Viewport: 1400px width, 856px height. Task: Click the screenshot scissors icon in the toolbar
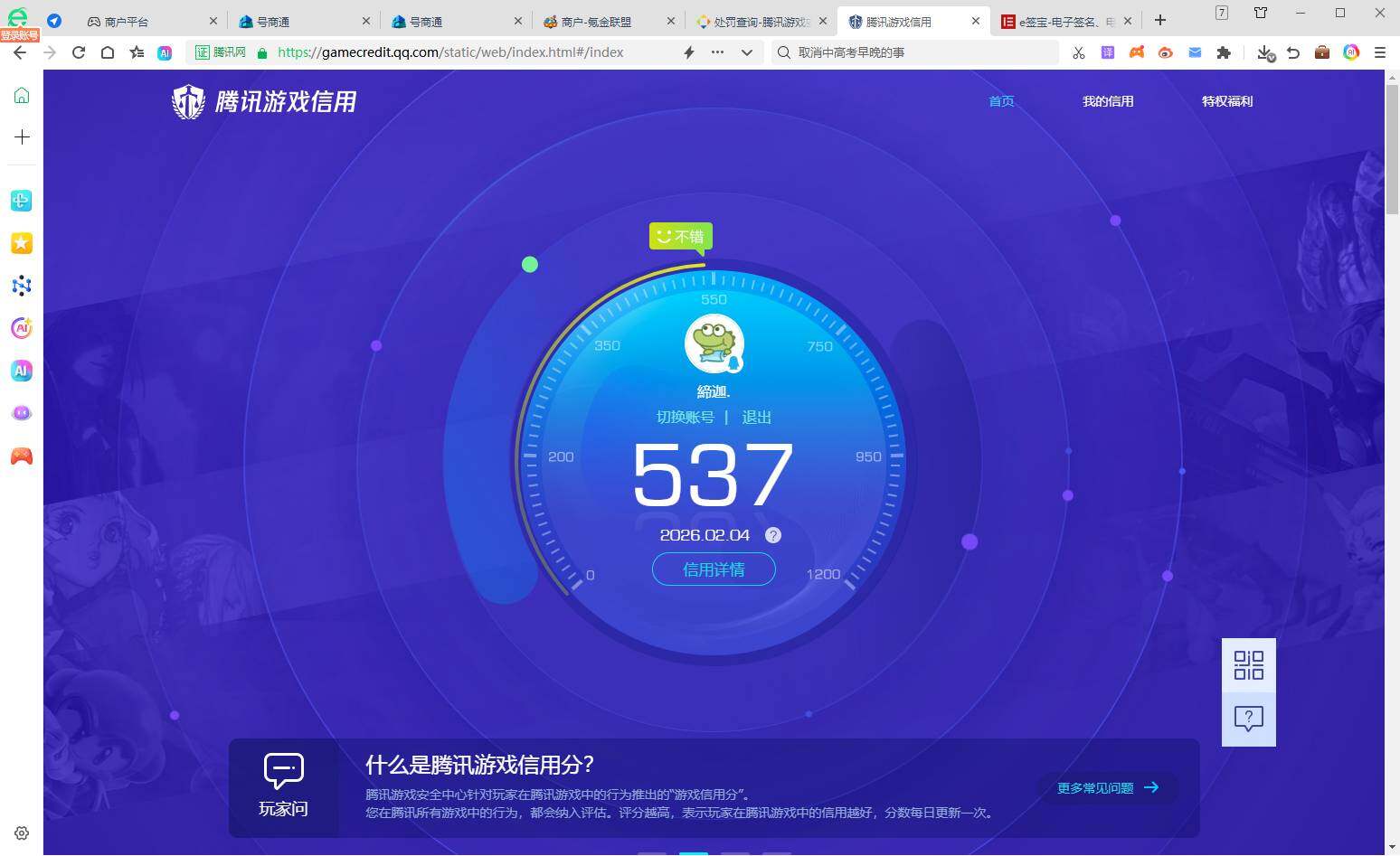[x=1078, y=52]
